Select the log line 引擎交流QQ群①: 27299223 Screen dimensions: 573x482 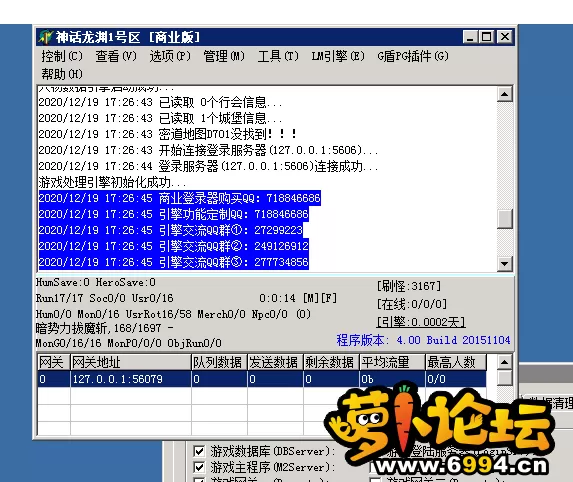pos(171,230)
